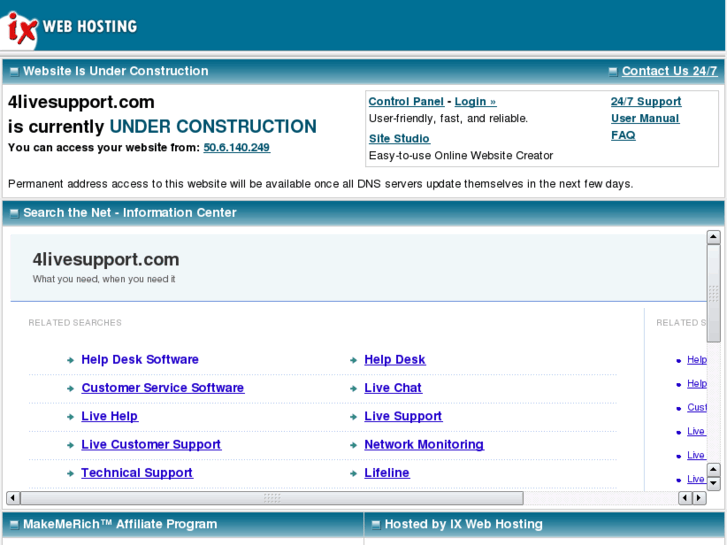
Task: Open Help Desk Software related search
Action: pyautogui.click(x=140, y=359)
